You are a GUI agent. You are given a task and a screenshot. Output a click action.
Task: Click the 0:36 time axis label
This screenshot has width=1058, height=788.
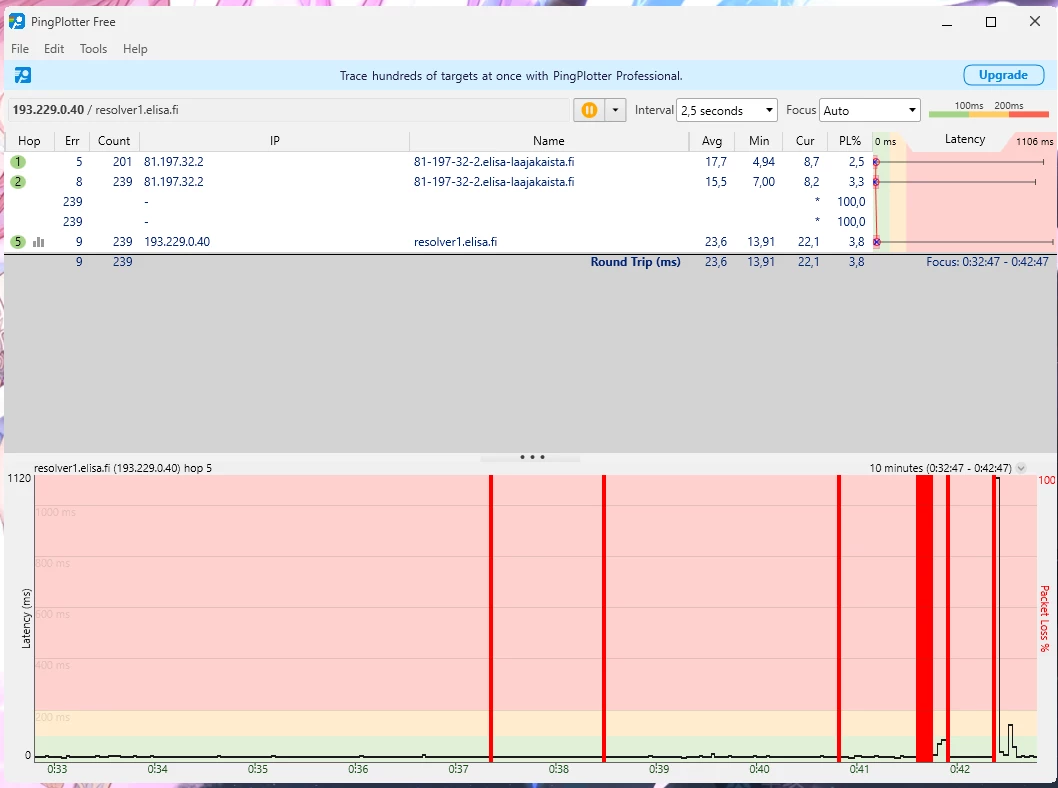coord(358,769)
